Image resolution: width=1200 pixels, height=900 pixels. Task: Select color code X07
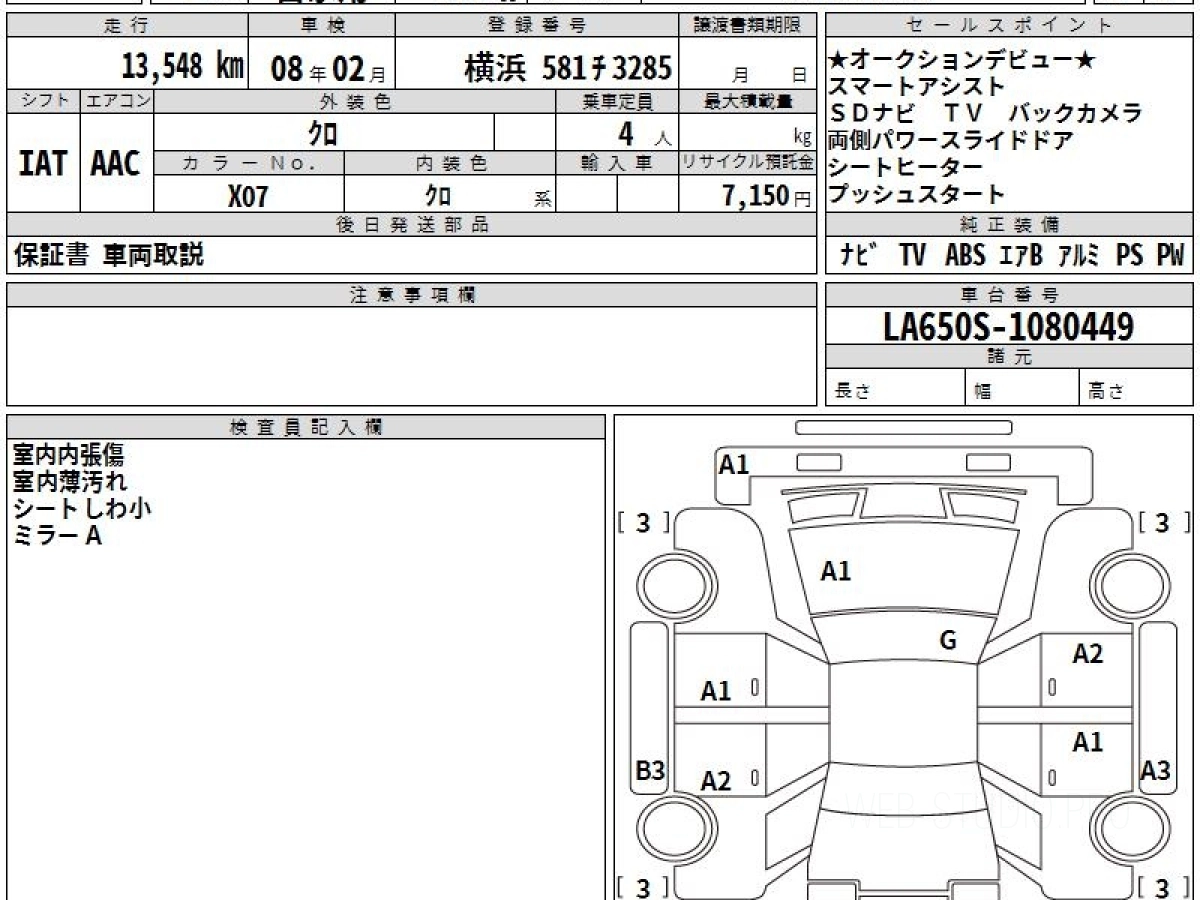[249, 196]
